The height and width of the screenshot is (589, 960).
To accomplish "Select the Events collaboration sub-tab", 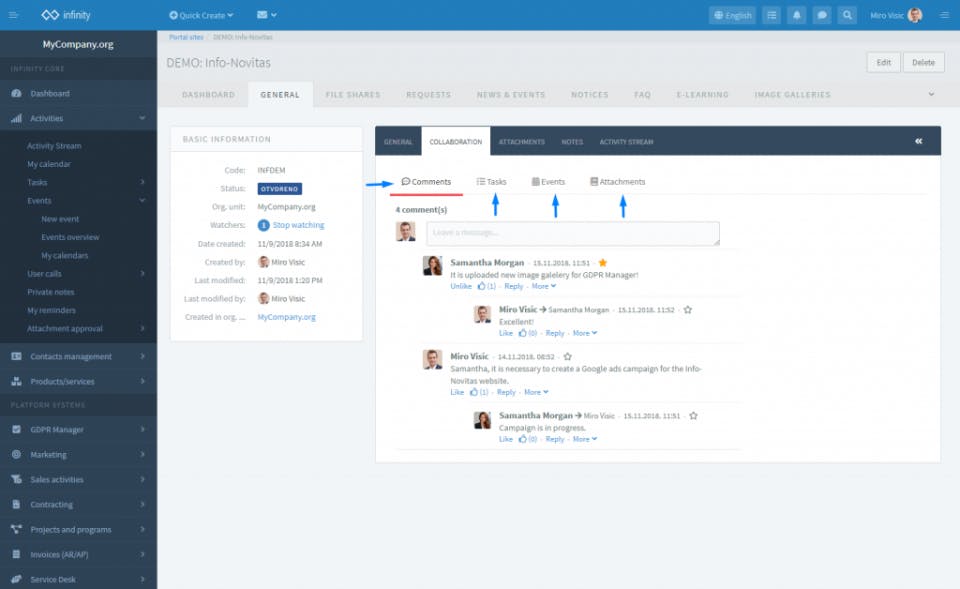I will point(549,182).
